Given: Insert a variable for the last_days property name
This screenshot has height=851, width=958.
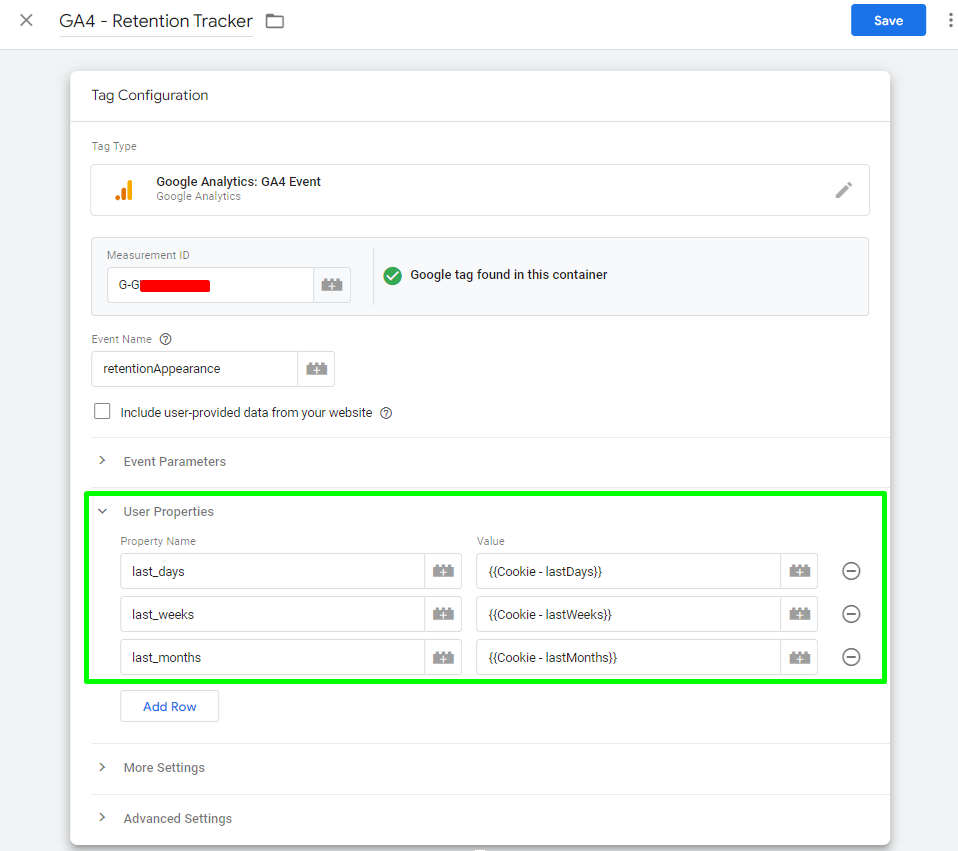Looking at the screenshot, I should tap(443, 571).
